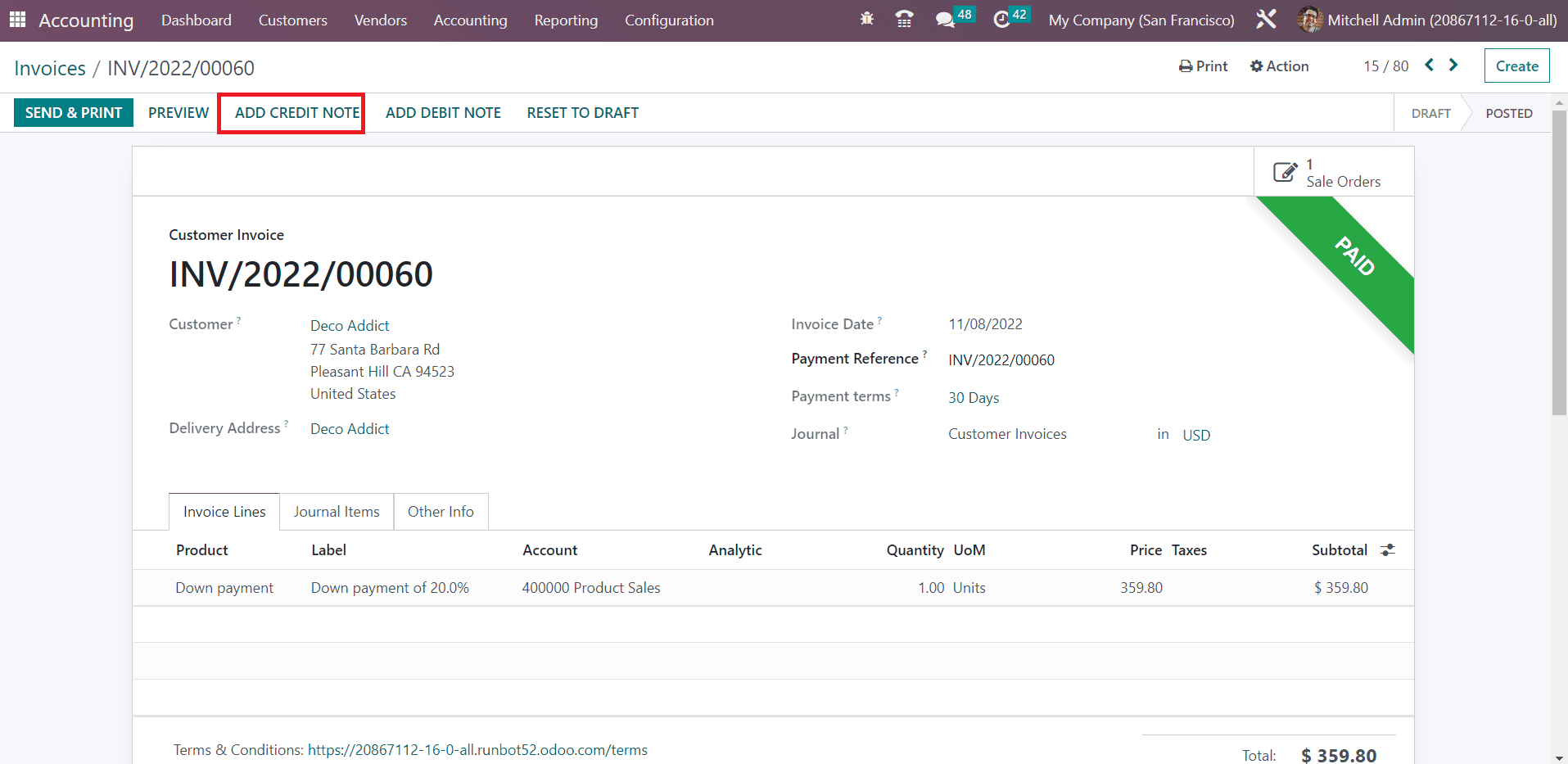Open the Reporting menu
The height and width of the screenshot is (764, 1568).
(x=566, y=20)
